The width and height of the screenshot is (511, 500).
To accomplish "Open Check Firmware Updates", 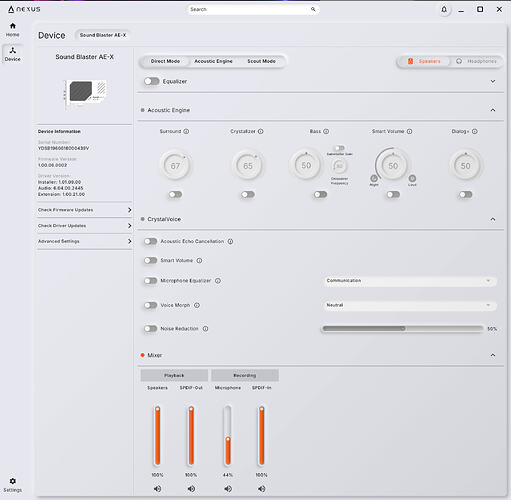I will (85, 210).
